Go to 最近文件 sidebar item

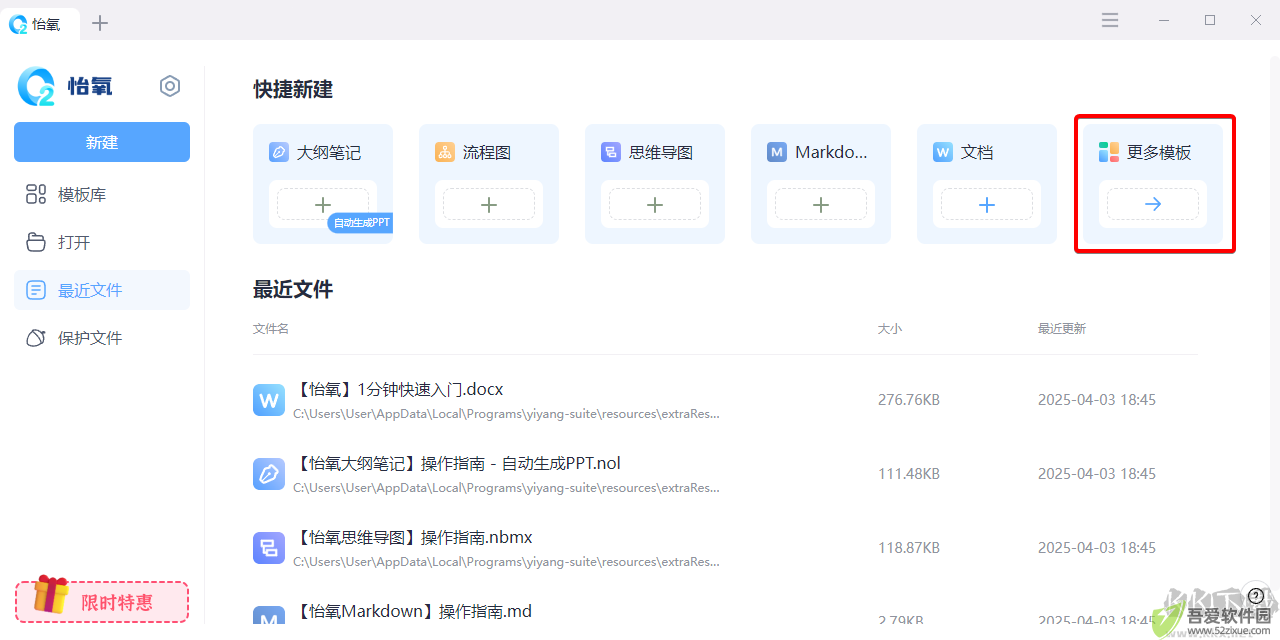tap(102, 290)
